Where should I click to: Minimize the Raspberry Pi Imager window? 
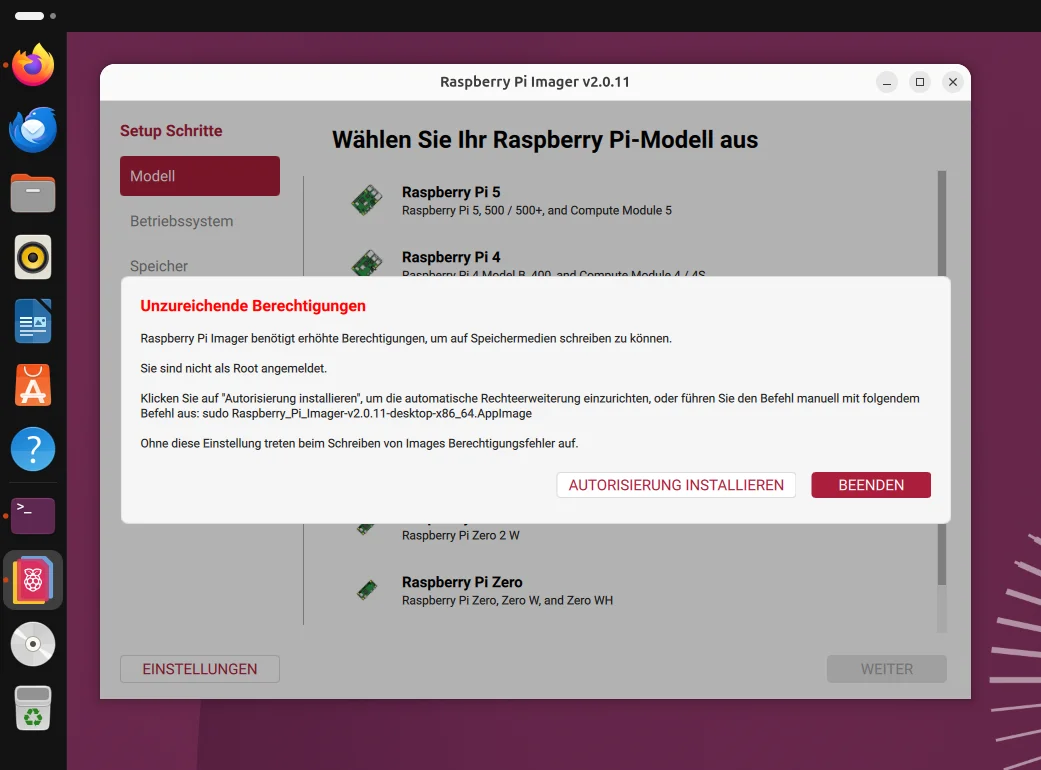pyautogui.click(x=886, y=82)
